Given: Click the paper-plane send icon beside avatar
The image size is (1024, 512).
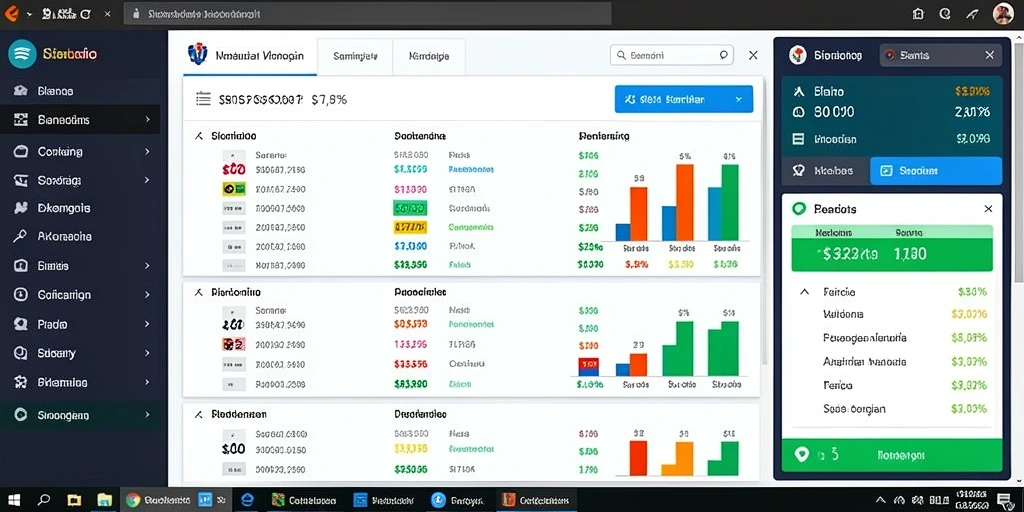Looking at the screenshot, I should (x=971, y=14).
